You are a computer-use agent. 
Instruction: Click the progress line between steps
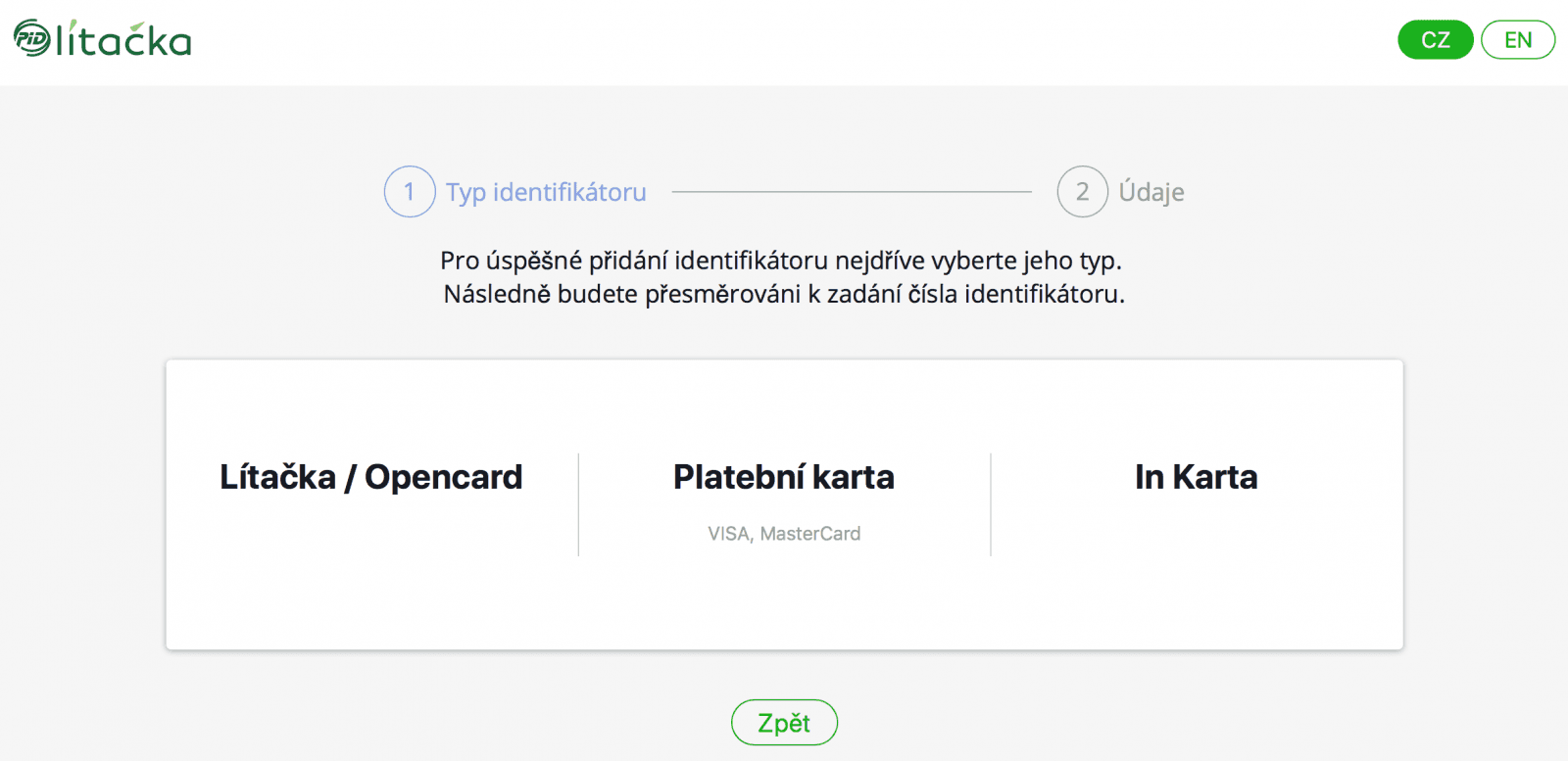point(853,192)
